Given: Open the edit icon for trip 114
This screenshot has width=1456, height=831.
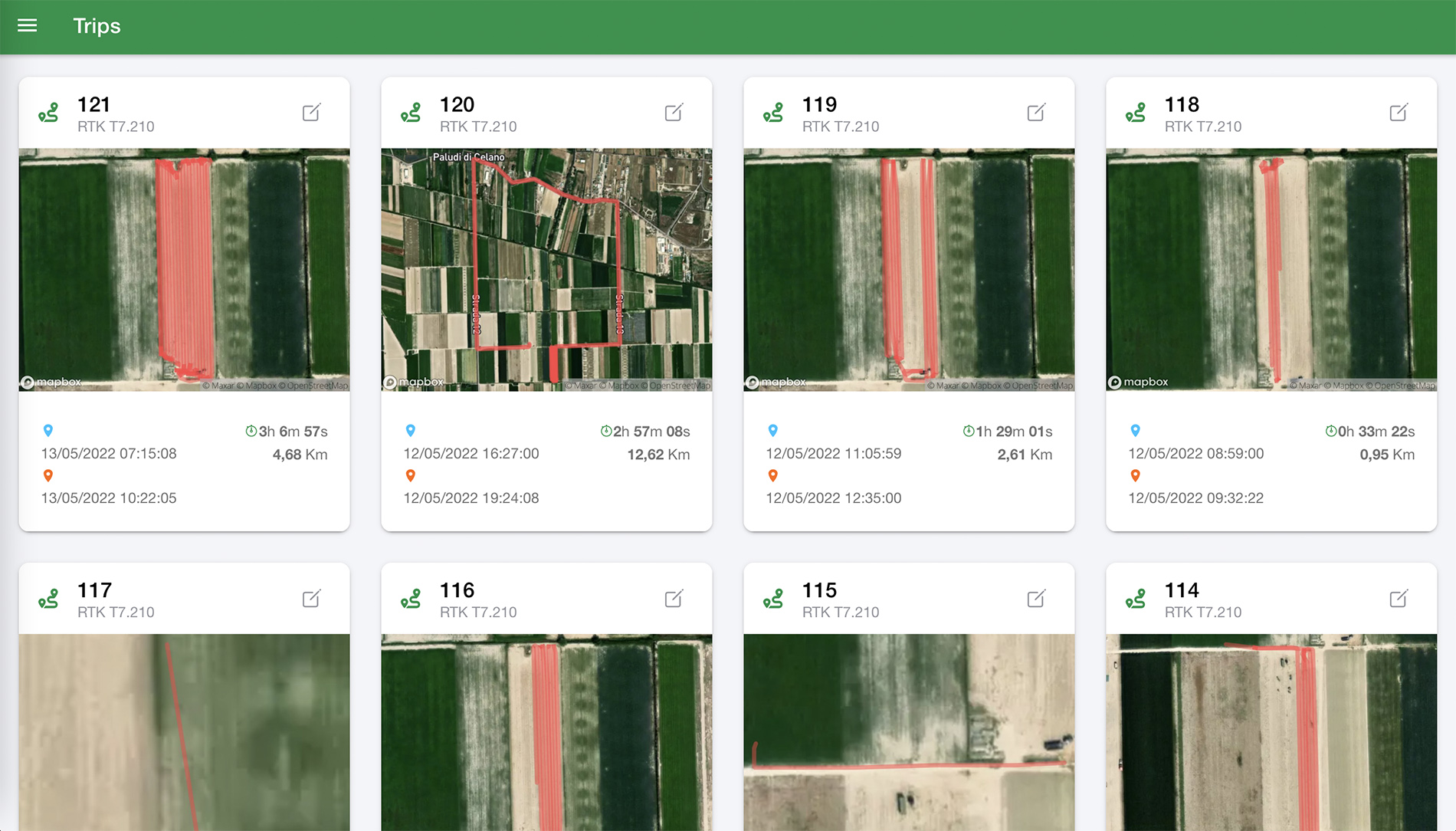Looking at the screenshot, I should click(1399, 599).
